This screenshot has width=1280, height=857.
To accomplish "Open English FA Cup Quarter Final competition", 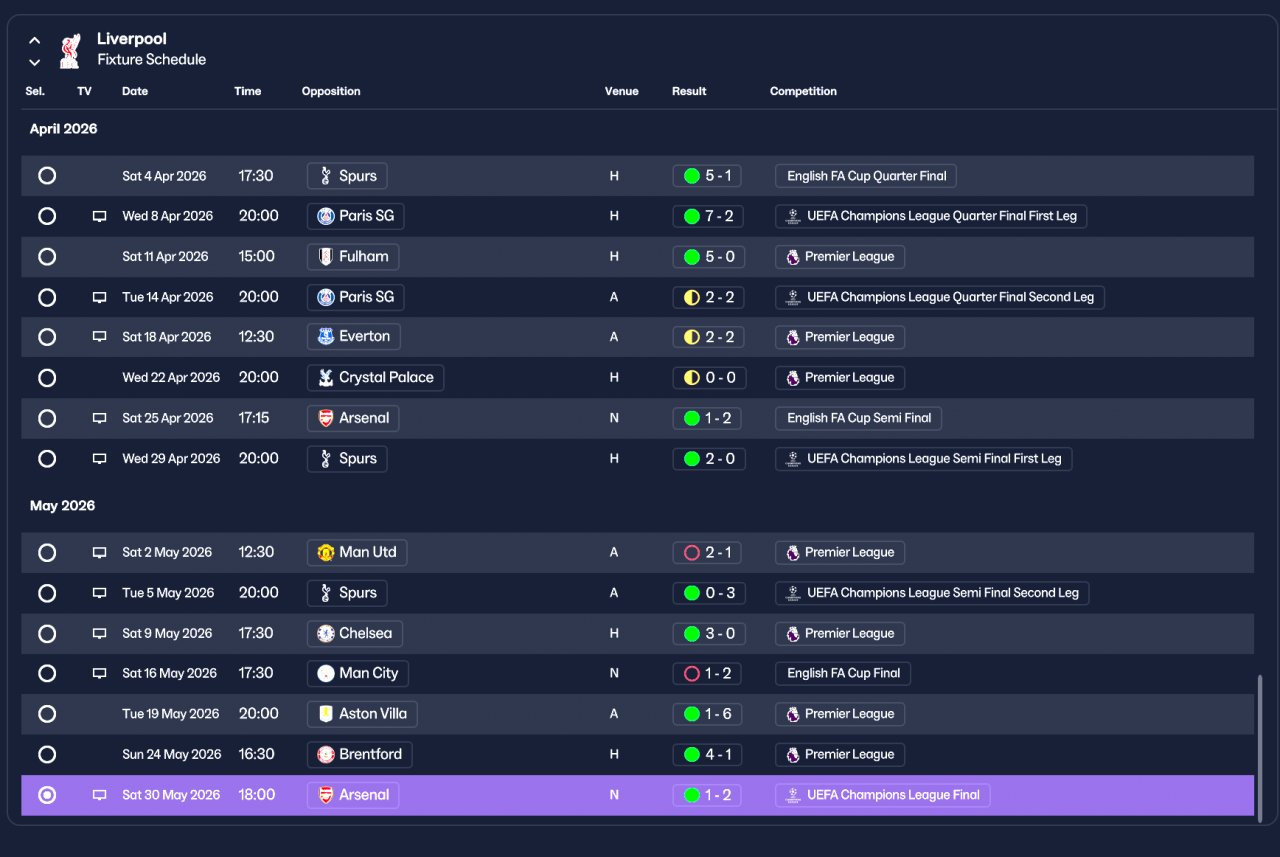I will pyautogui.click(x=866, y=176).
